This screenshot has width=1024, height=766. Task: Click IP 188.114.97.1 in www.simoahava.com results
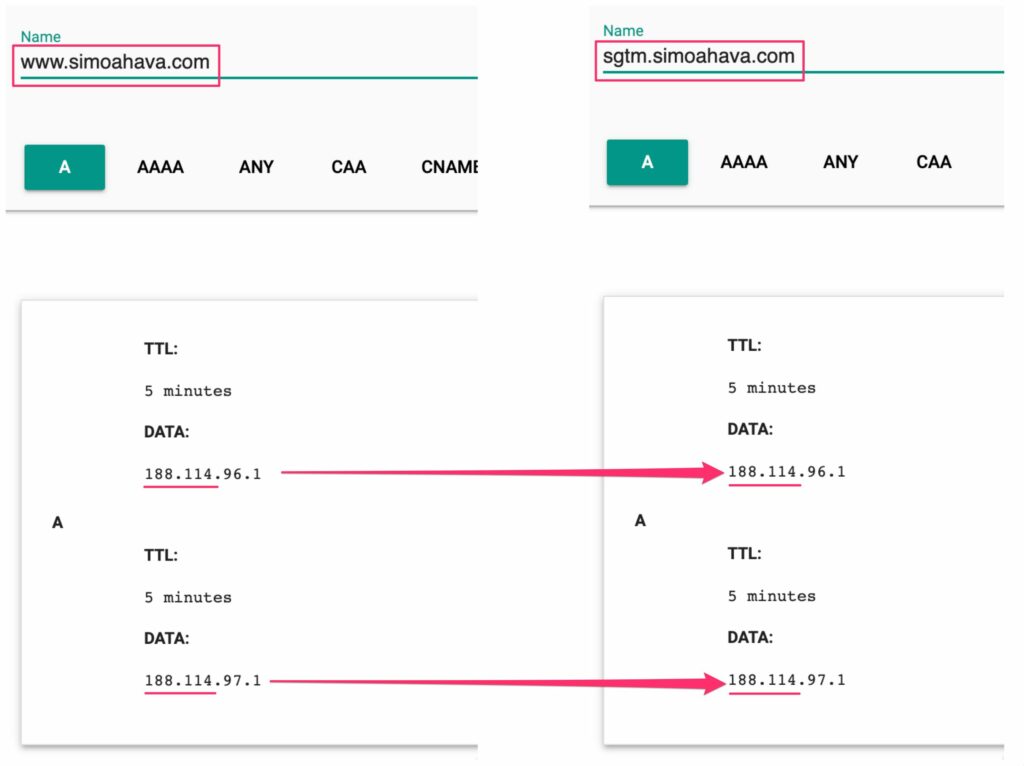pyautogui.click(x=202, y=680)
